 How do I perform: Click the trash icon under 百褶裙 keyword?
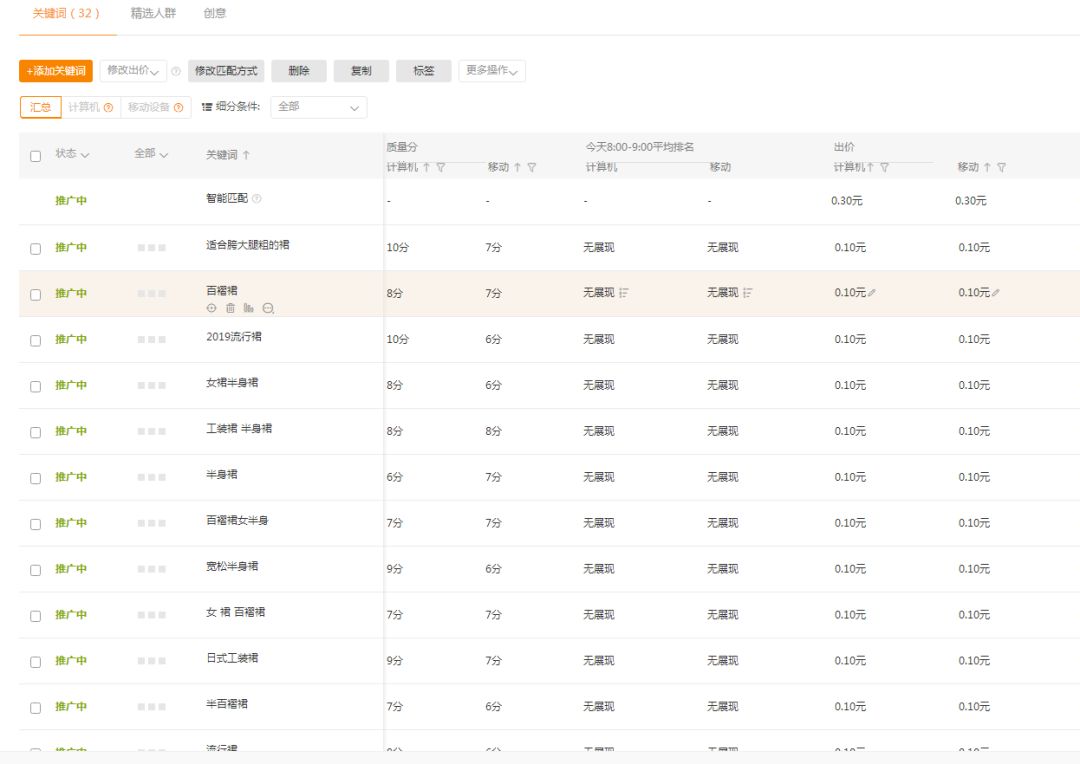[x=230, y=309]
